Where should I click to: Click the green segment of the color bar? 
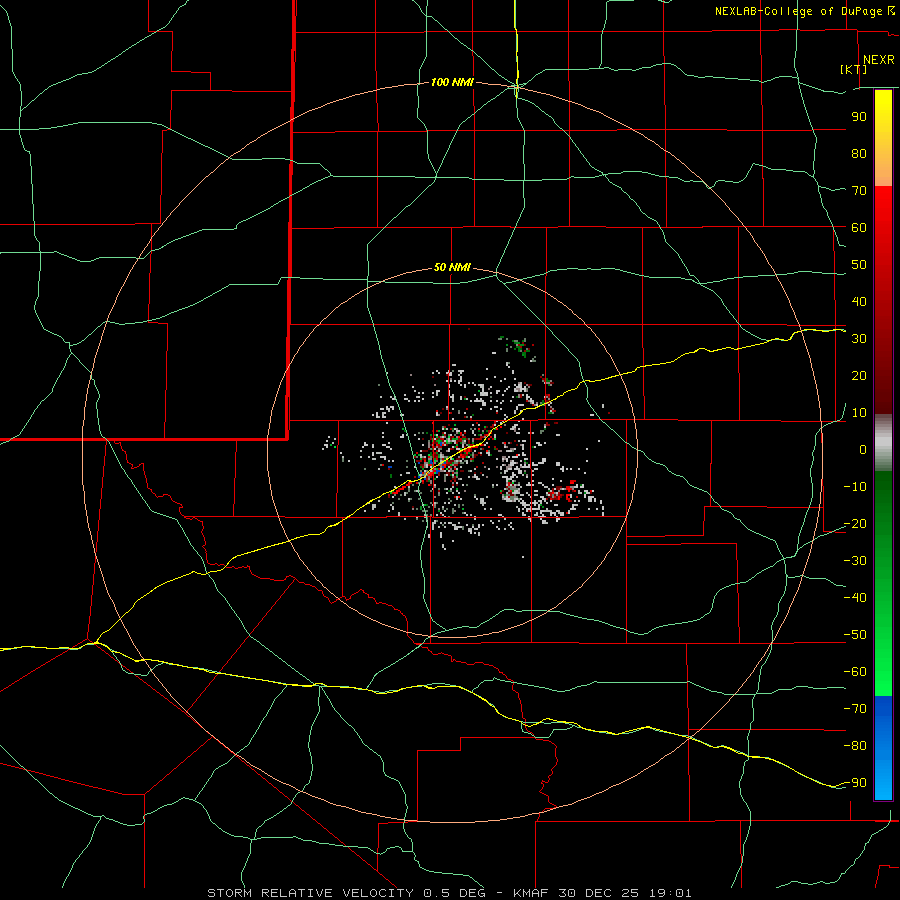click(883, 583)
